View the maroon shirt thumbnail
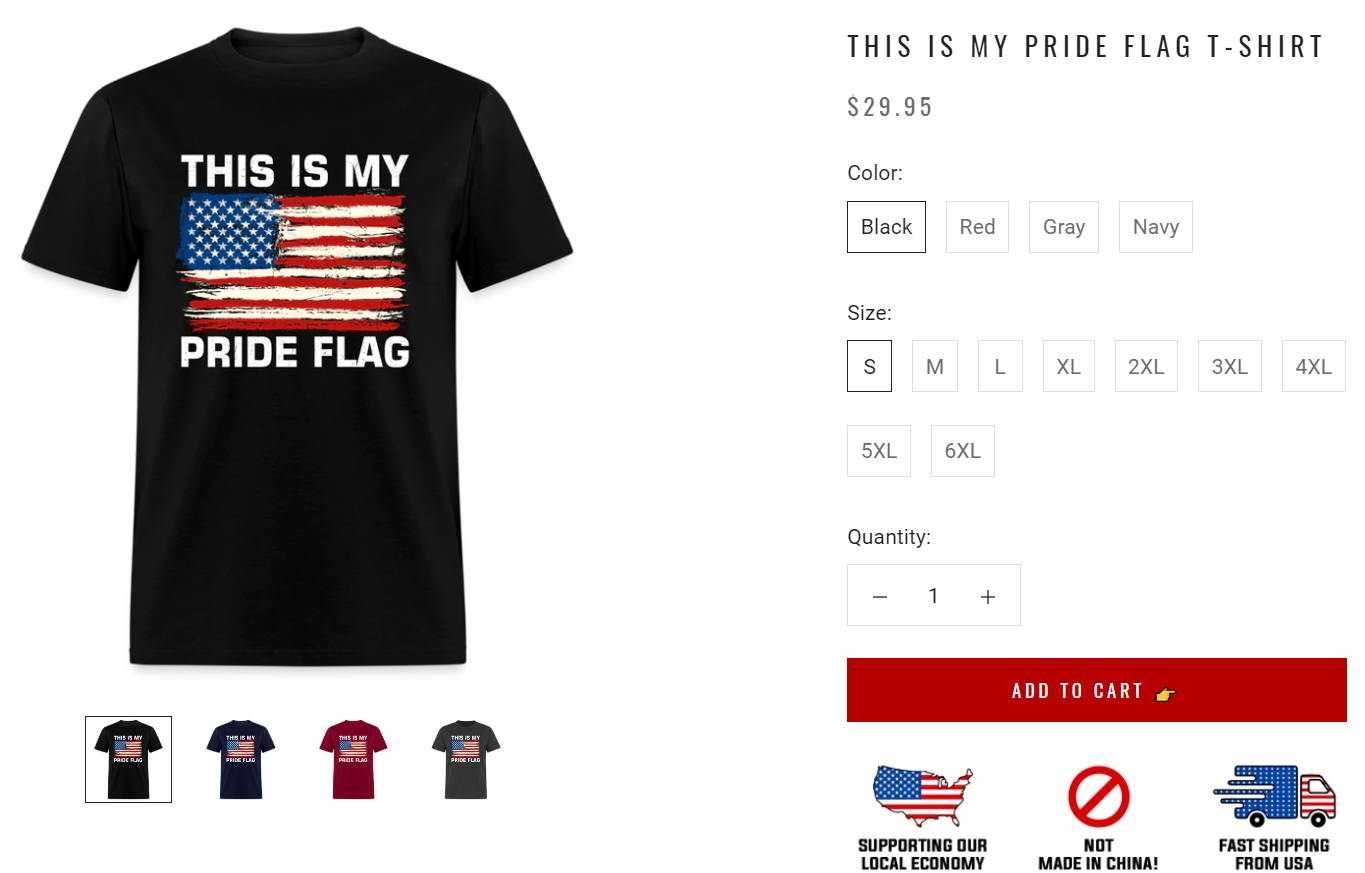Viewport: 1365px width, 873px height. (353, 759)
